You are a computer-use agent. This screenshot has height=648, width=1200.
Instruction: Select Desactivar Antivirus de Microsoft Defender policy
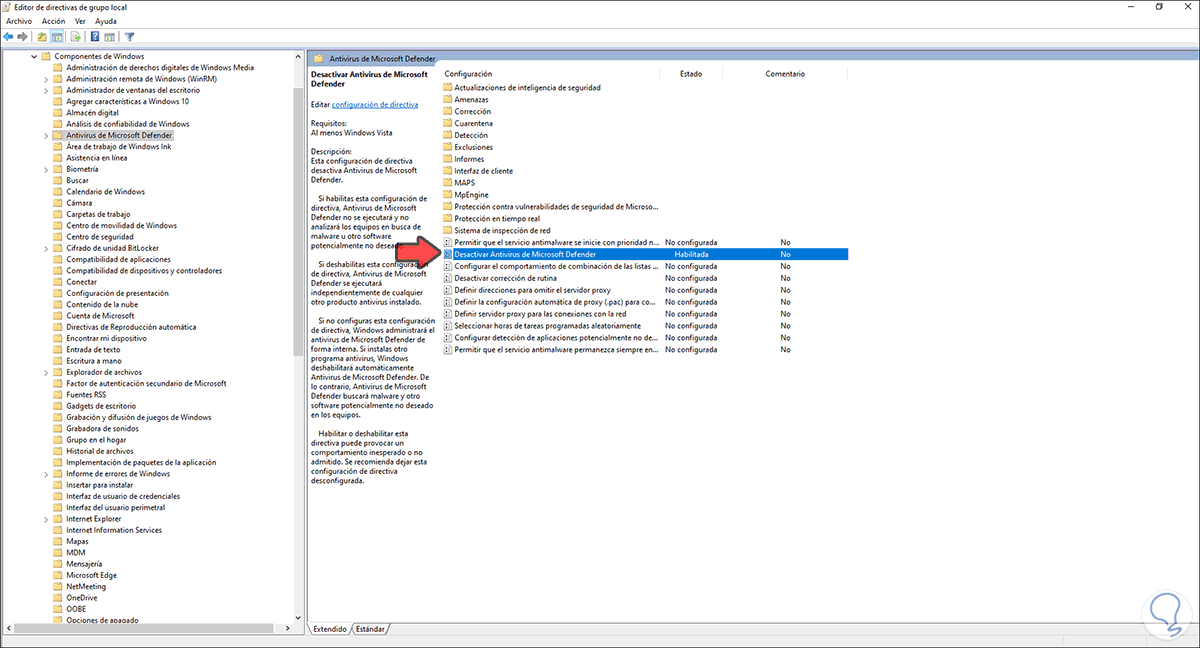(x=645, y=254)
